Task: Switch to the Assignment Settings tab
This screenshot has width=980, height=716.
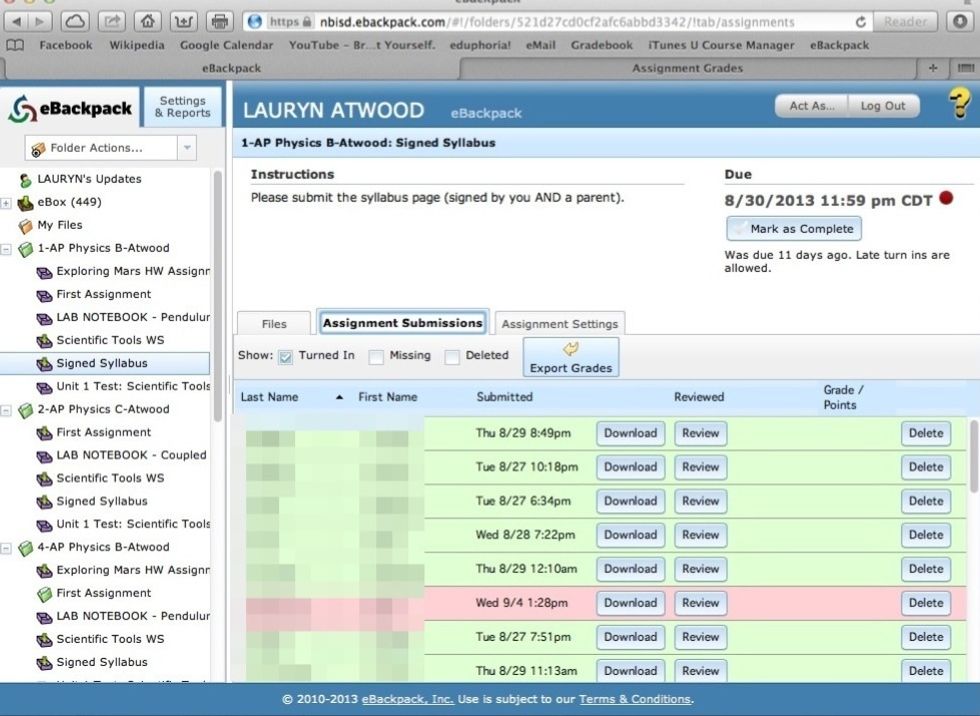Action: click(x=560, y=323)
